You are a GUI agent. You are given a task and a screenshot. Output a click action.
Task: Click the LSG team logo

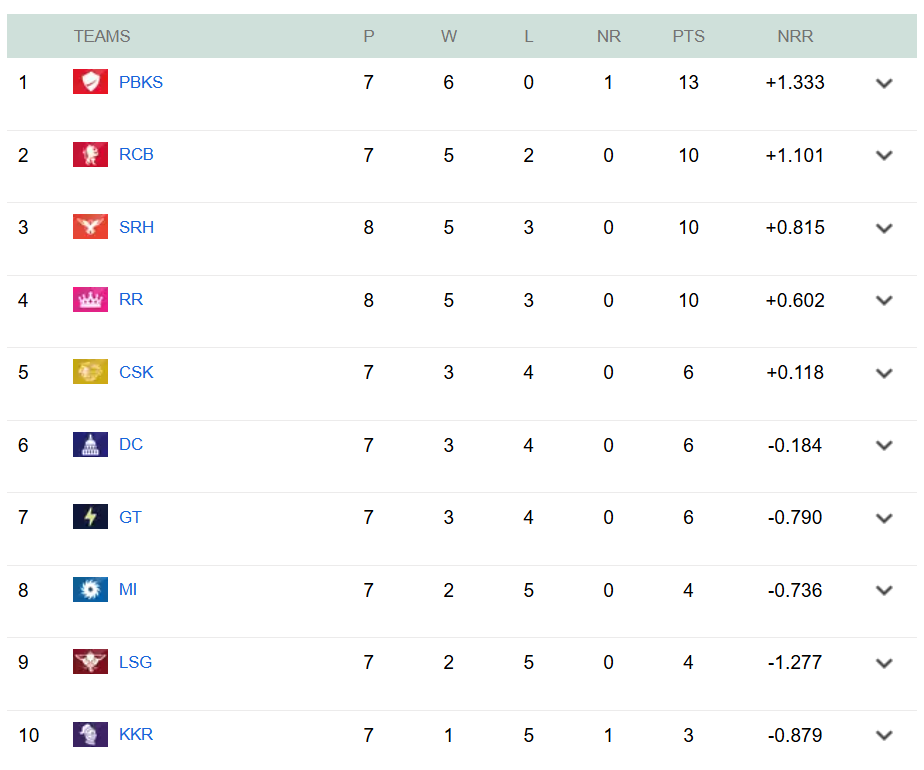coord(90,662)
